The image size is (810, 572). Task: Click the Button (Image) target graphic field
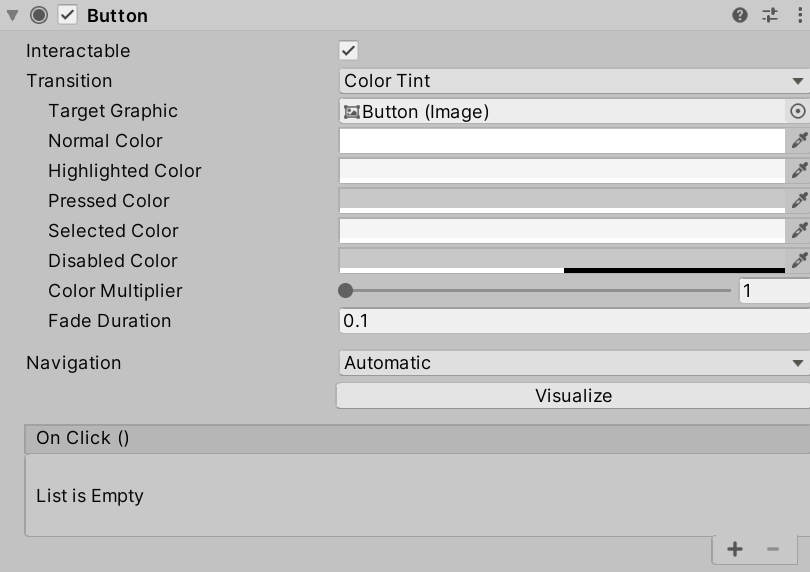click(562, 112)
